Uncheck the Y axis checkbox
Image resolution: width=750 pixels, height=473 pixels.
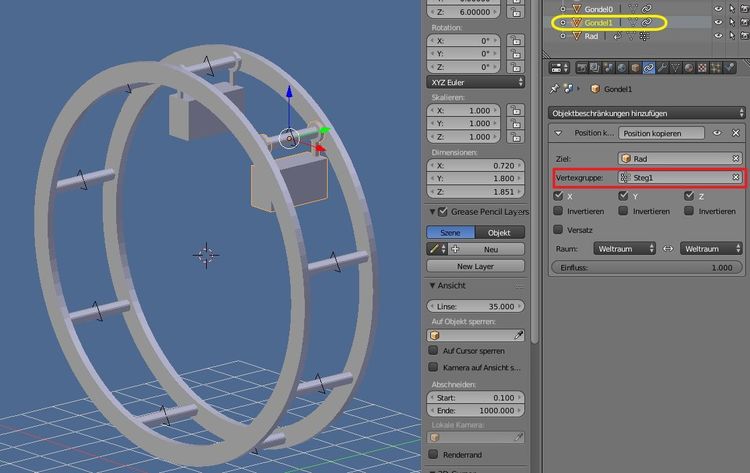click(623, 196)
